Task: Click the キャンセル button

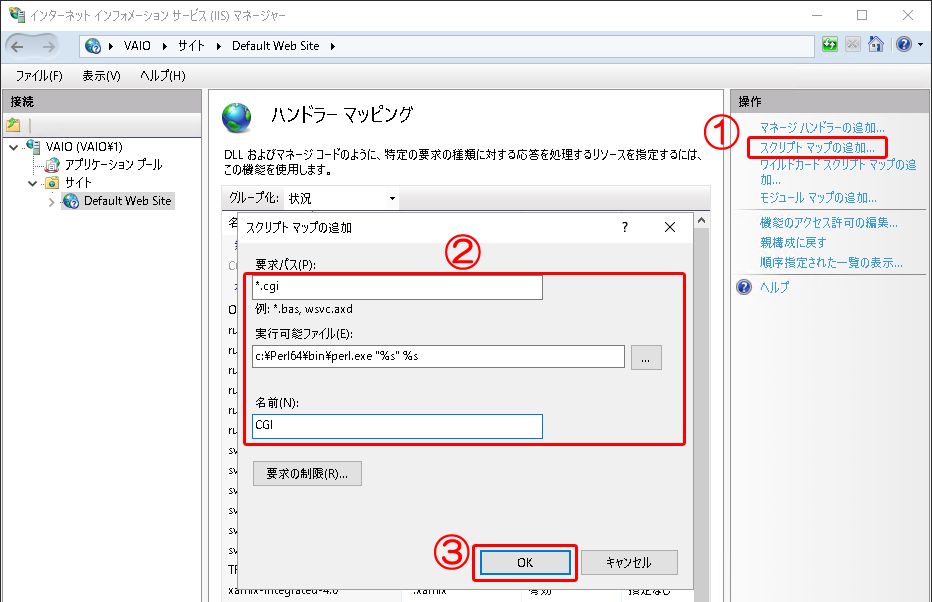Action: point(628,562)
